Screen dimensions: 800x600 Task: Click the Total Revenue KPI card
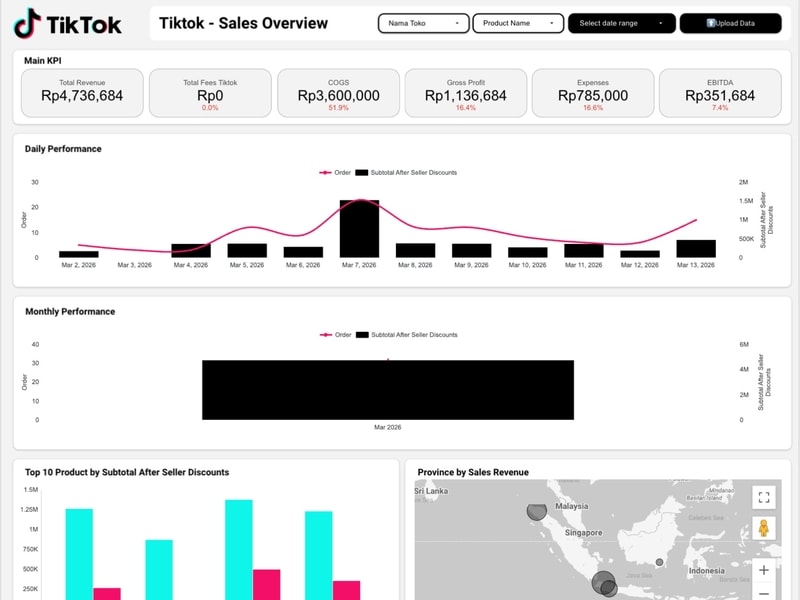(82, 93)
